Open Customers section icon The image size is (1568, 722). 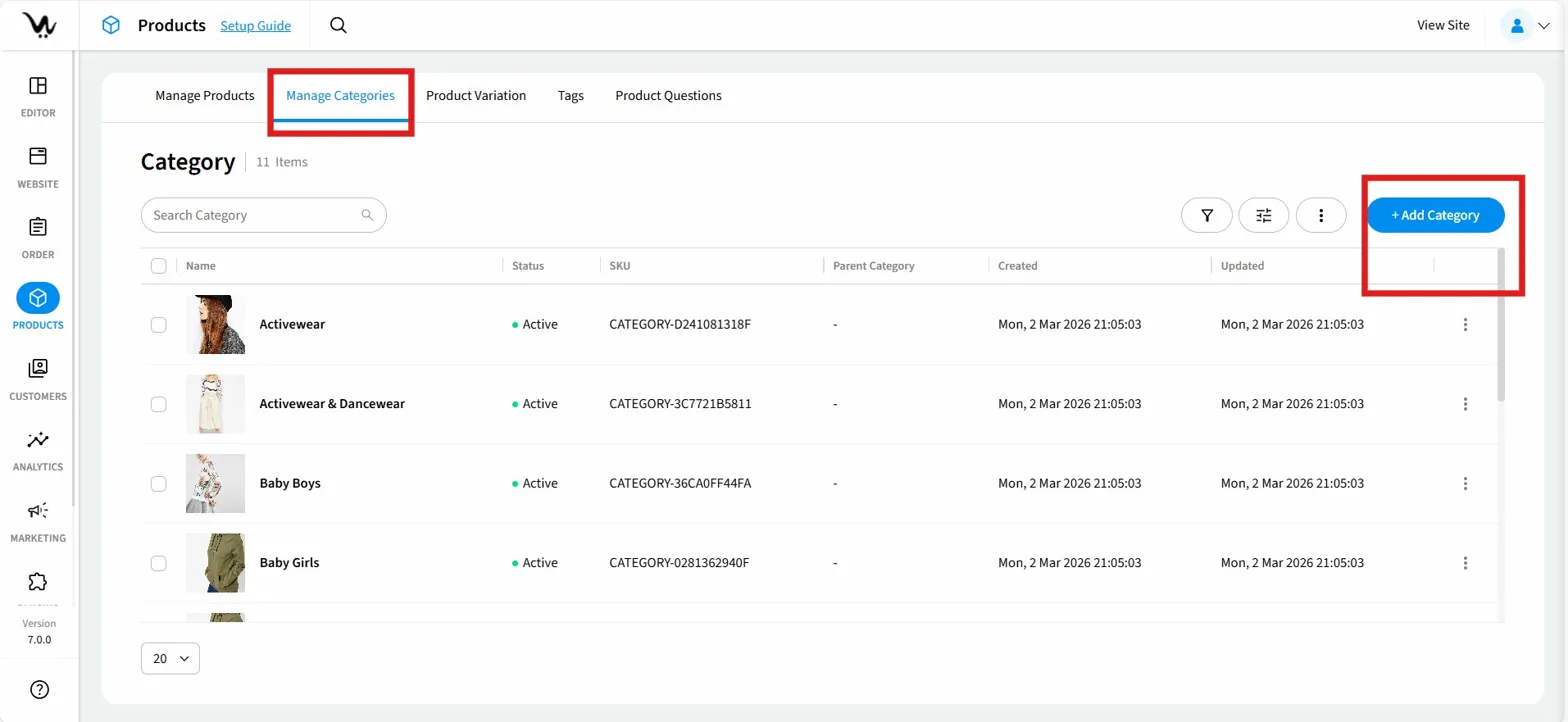coord(38,369)
